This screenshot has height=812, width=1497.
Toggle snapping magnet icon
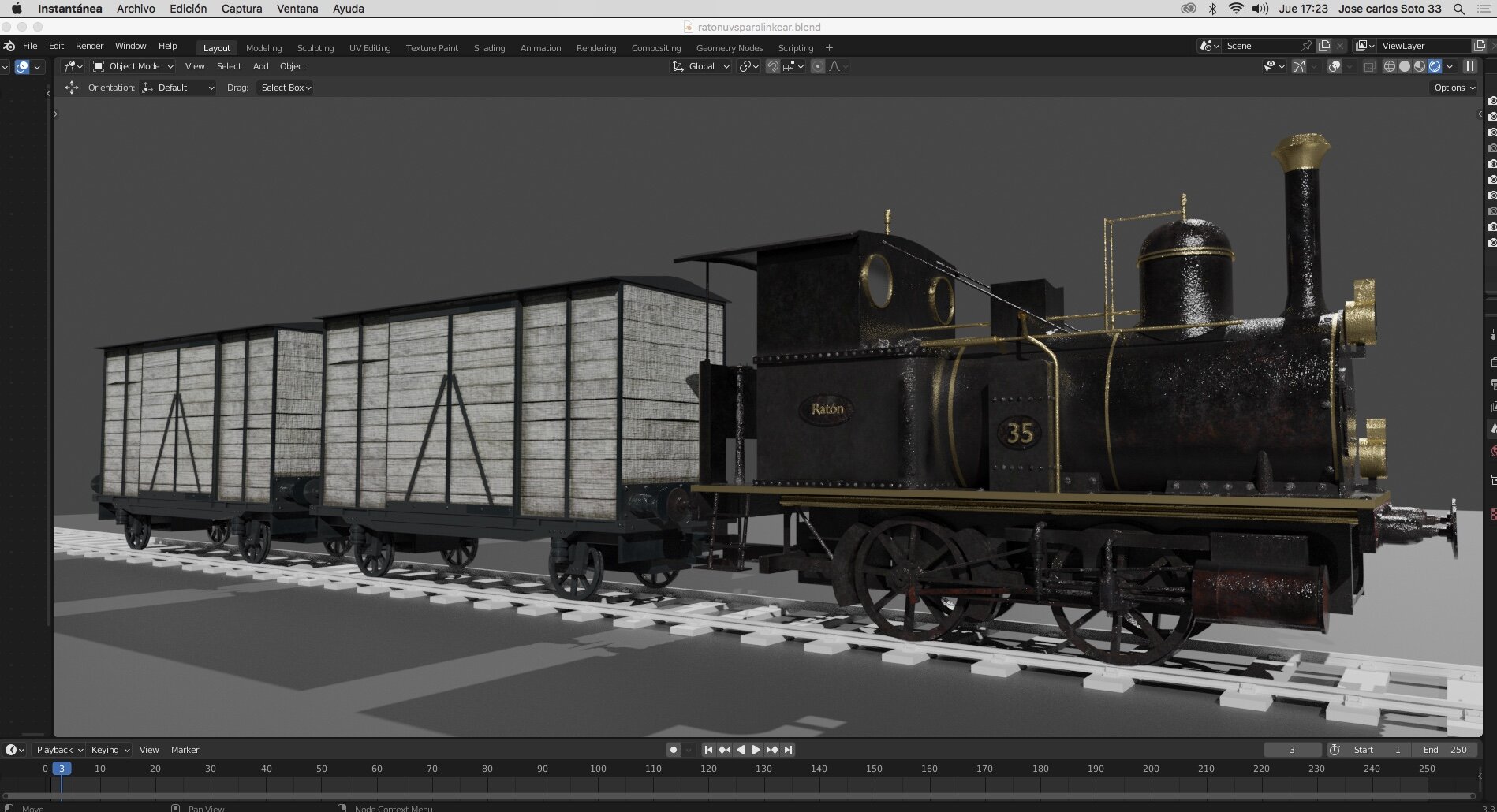773,66
